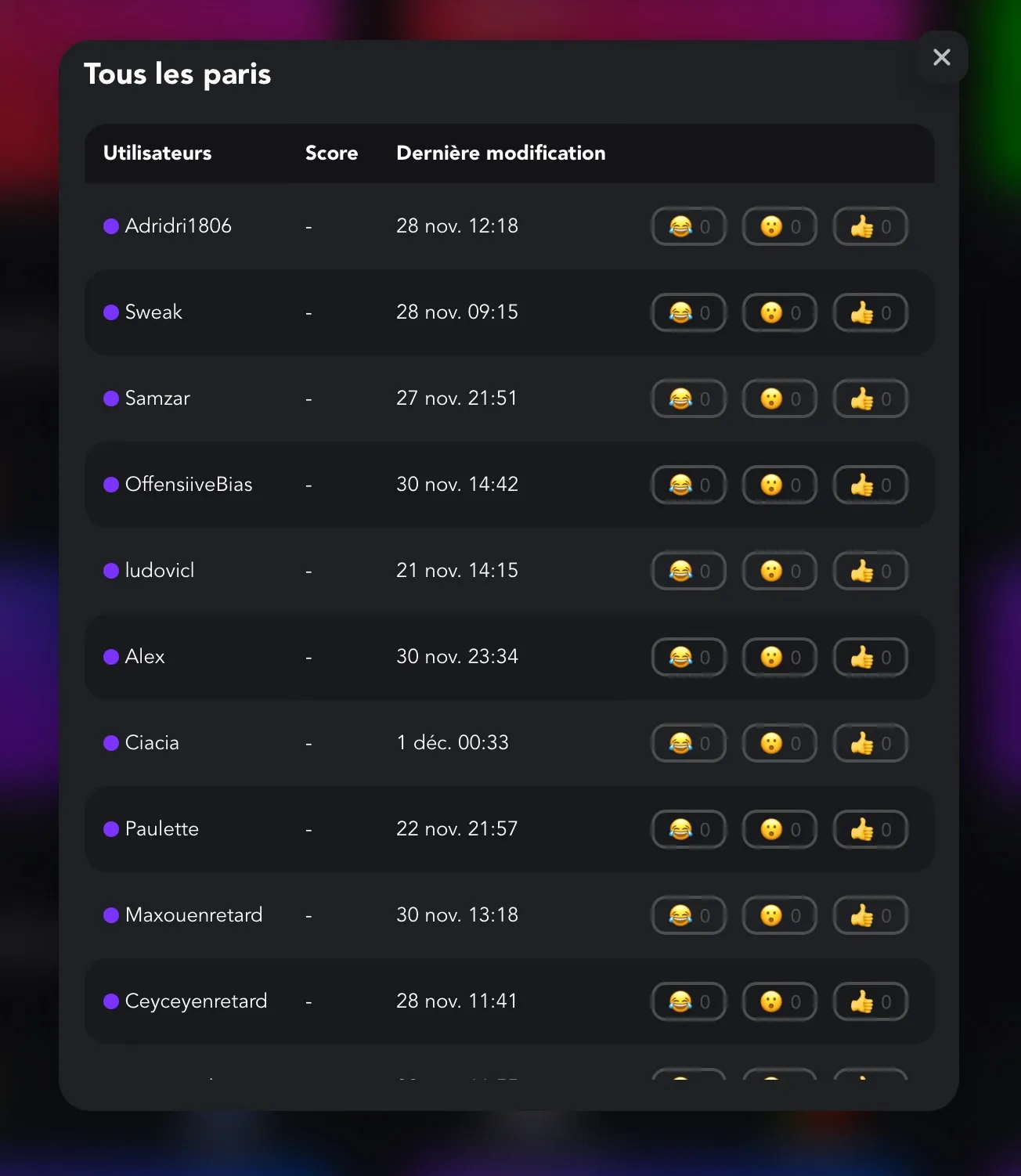Click surprised emoji on Ceyceyenretard row
This screenshot has height=1176, width=1021.
[780, 1001]
